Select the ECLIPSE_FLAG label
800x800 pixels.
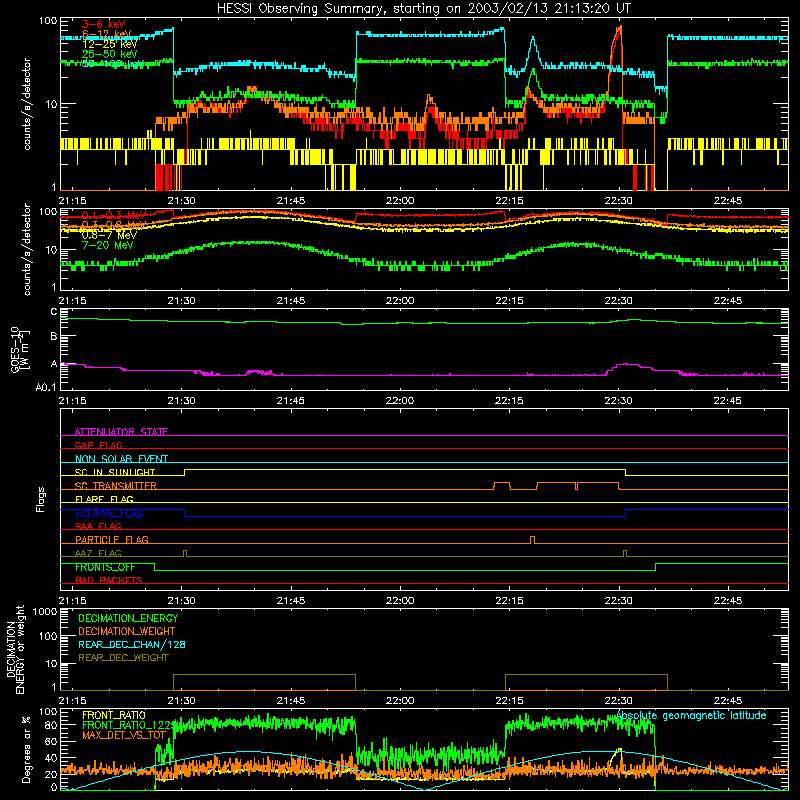click(x=109, y=513)
